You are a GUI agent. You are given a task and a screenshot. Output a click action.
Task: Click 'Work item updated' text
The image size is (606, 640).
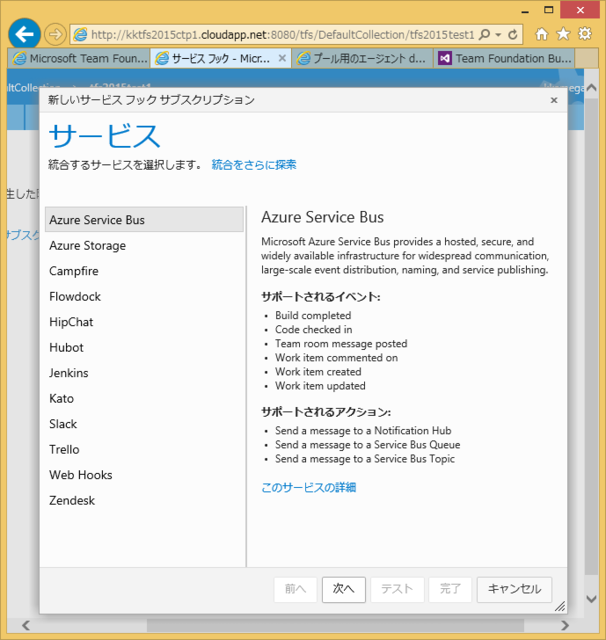point(320,386)
